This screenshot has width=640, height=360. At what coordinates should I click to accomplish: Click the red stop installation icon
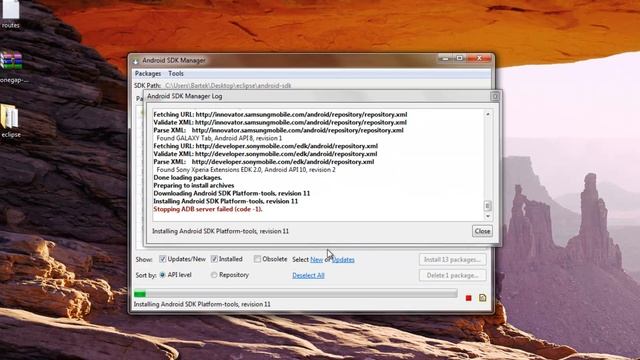[x=469, y=298]
